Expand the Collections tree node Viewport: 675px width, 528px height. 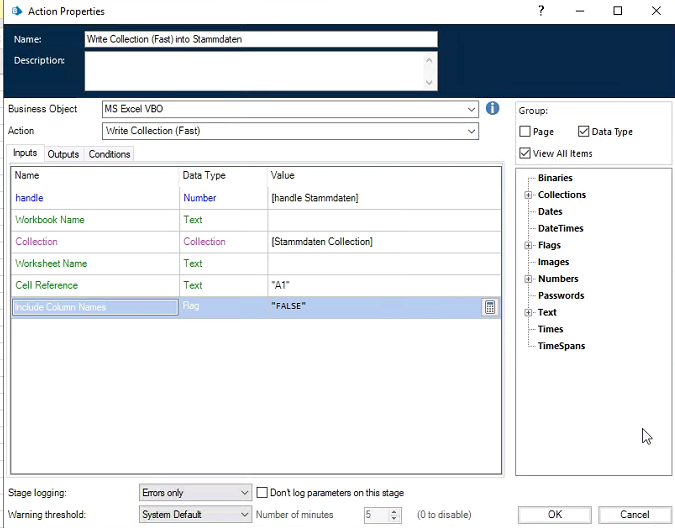[528, 195]
